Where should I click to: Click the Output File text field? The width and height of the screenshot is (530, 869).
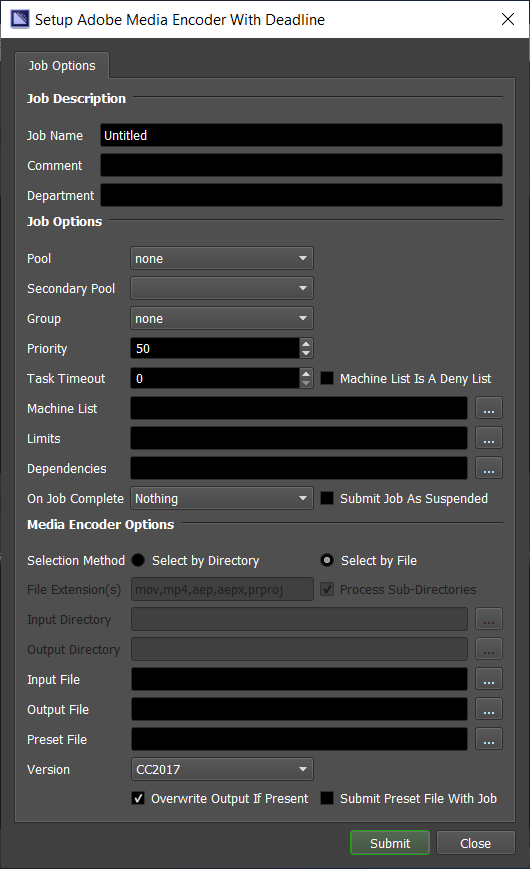pos(299,709)
